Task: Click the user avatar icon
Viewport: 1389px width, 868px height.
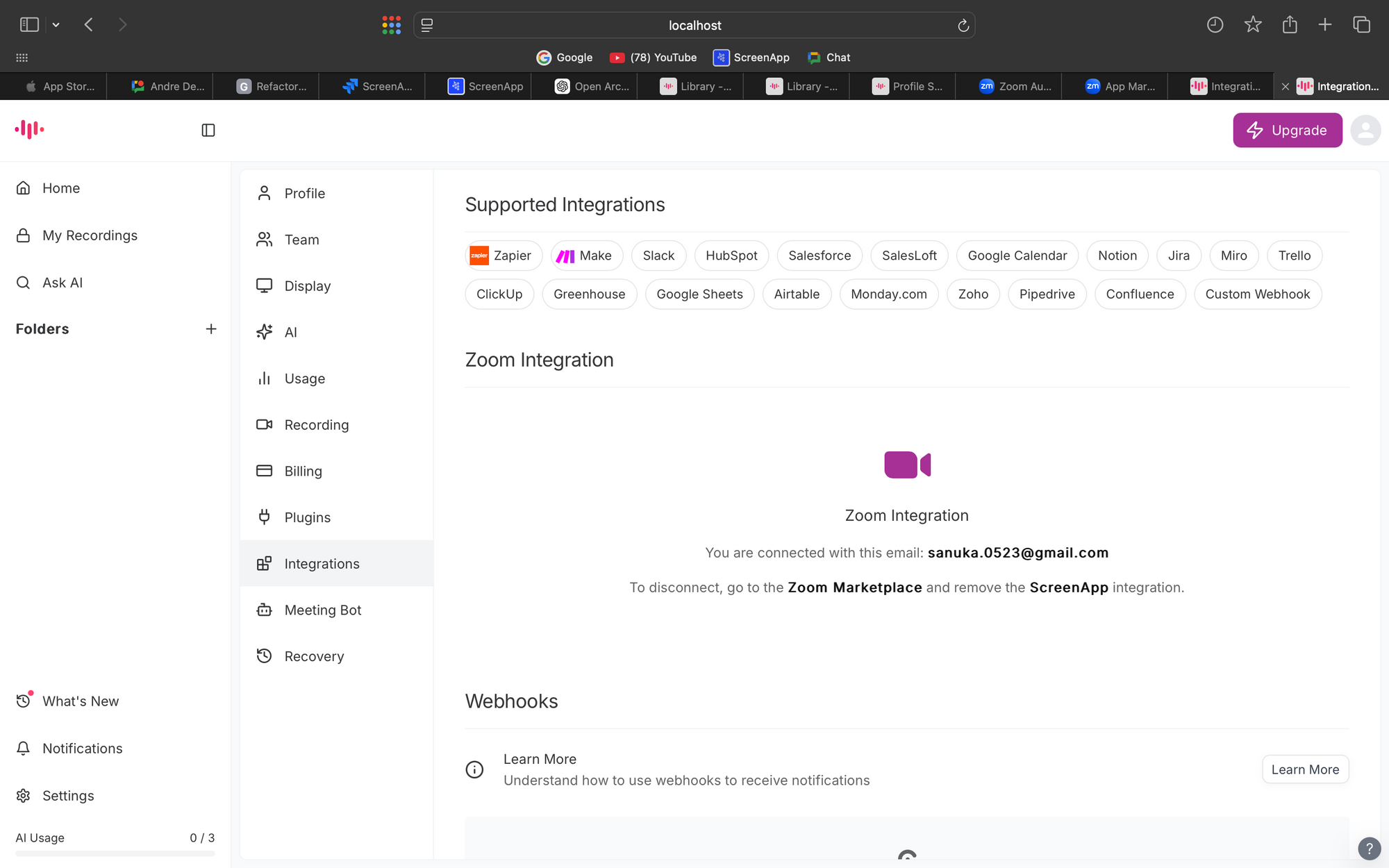Action: (x=1365, y=131)
